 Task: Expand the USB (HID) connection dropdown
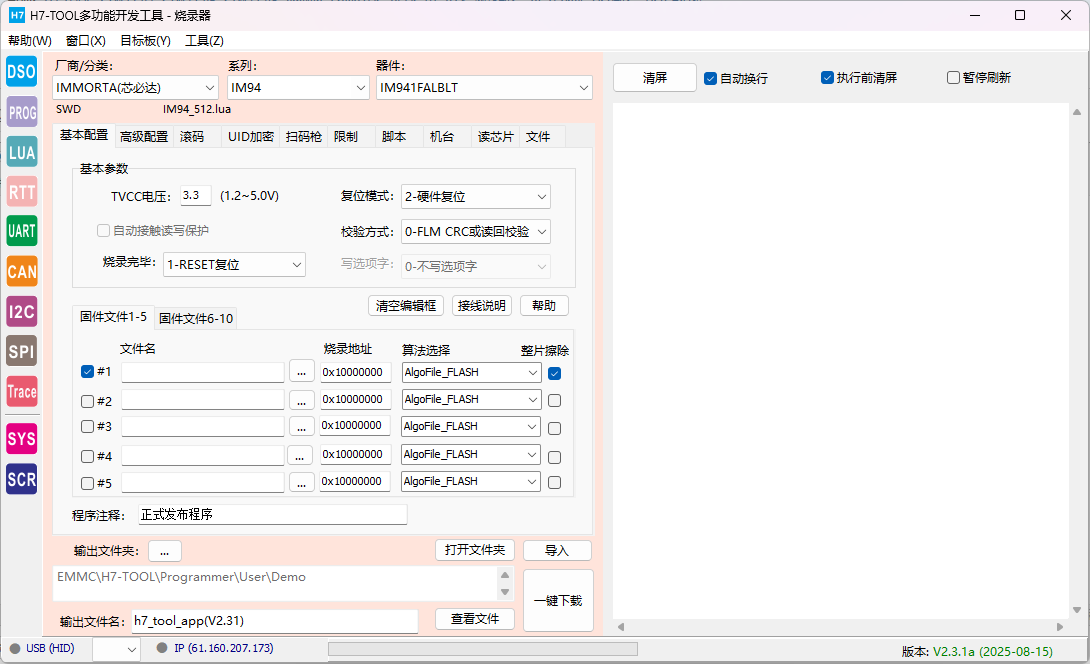click(x=116, y=649)
